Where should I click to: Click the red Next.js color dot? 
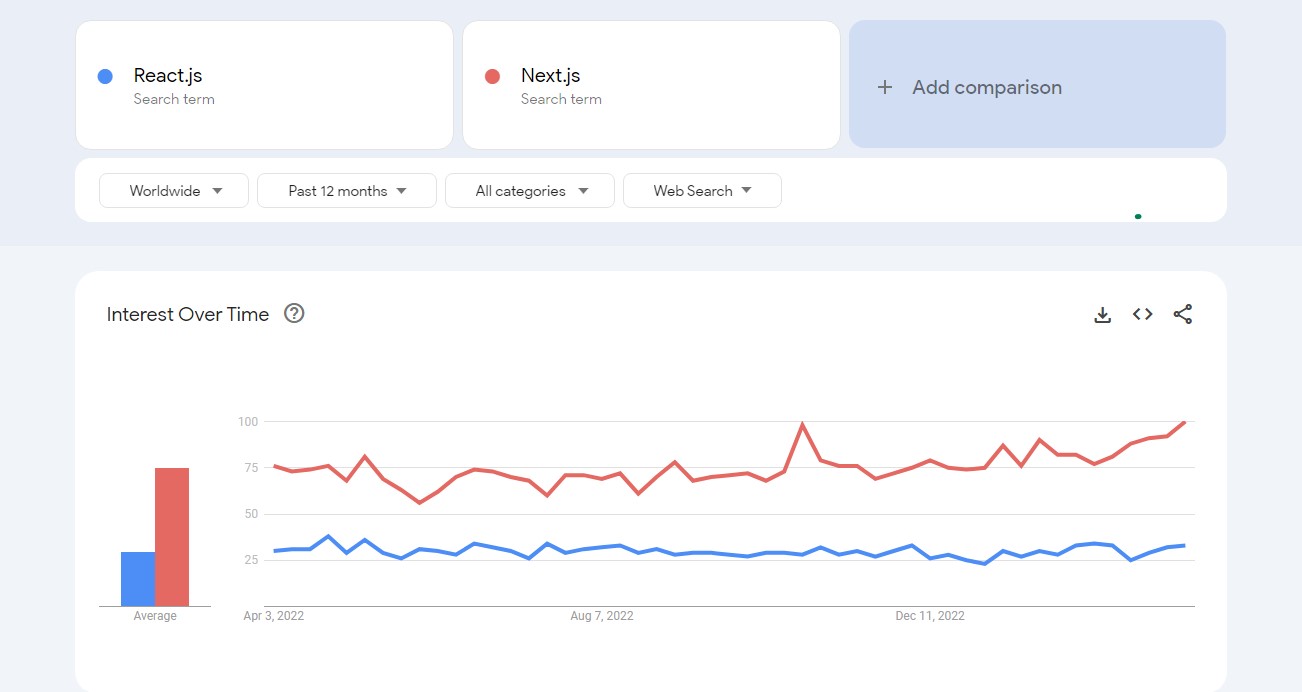point(492,76)
